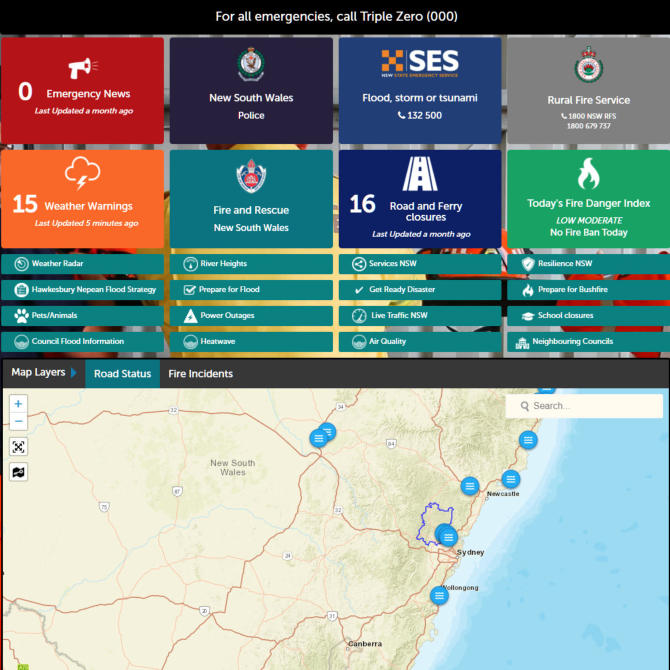
Task: Click the Prepare for Bushfire flame icon
Action: click(x=528, y=291)
